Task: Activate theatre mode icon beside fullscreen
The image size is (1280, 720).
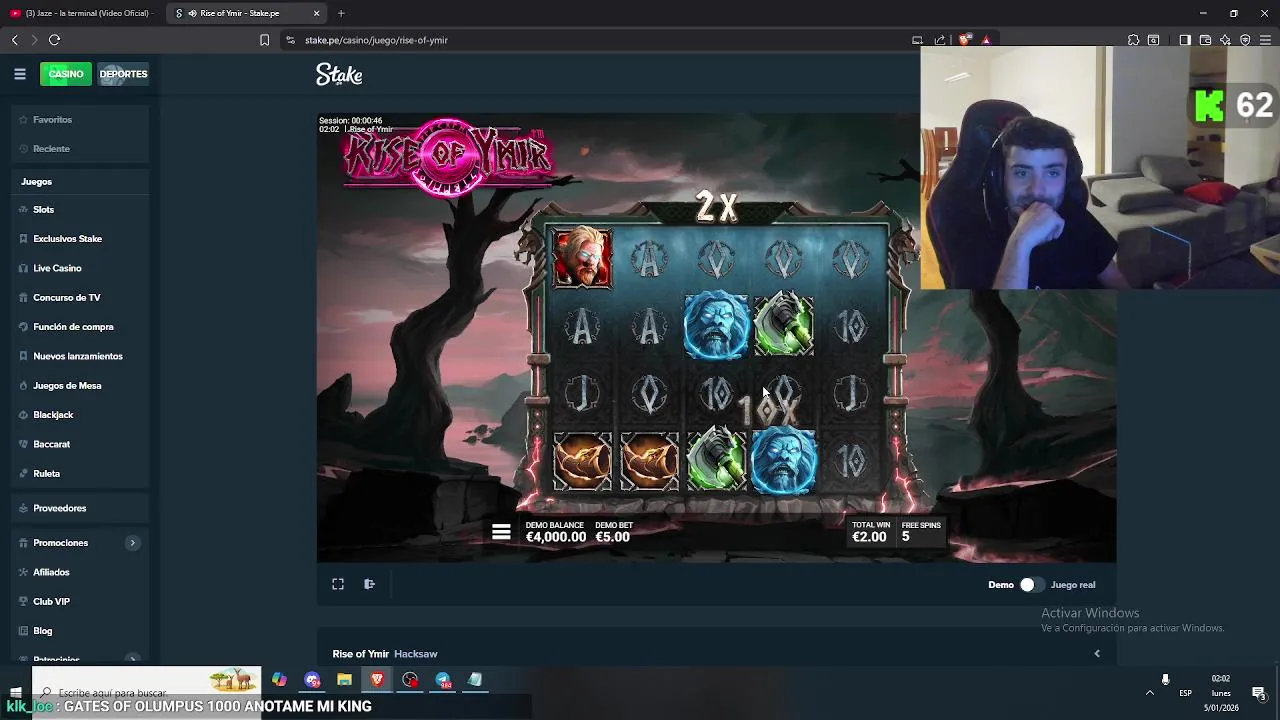Action: pyautogui.click(x=369, y=584)
